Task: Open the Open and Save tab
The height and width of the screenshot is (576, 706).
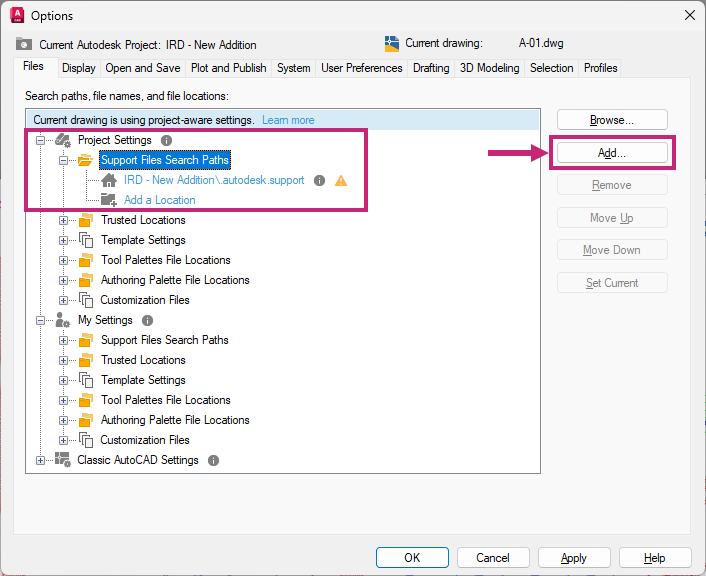Action: click(143, 68)
